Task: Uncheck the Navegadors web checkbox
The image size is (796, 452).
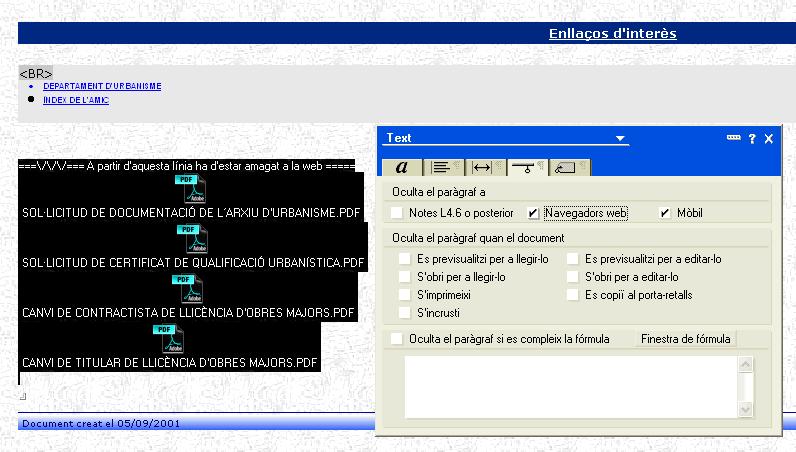Action: pos(533,213)
